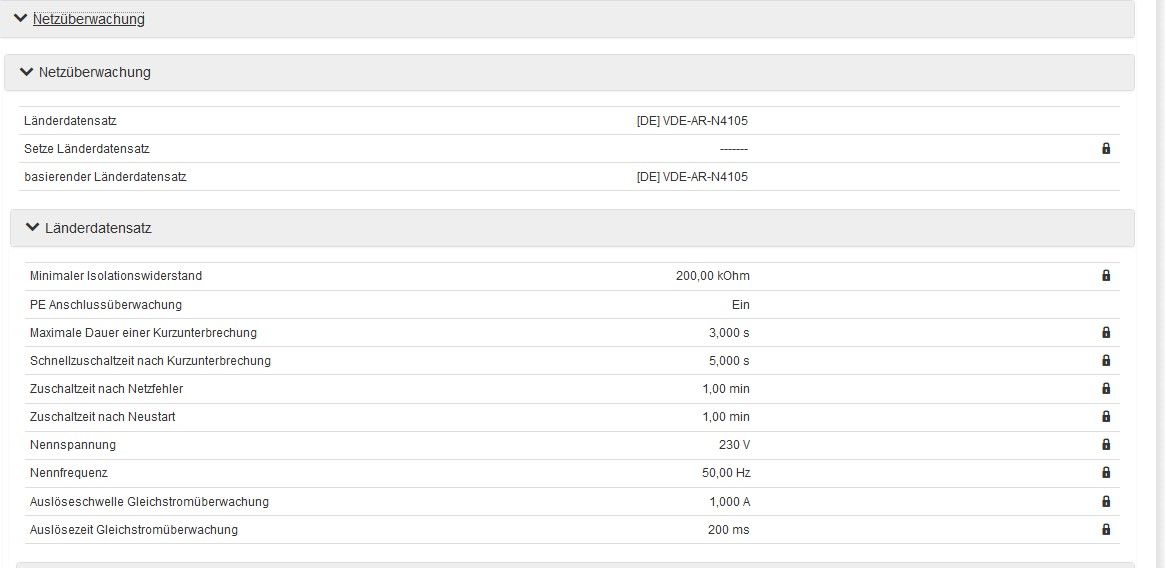Image resolution: width=1165 pixels, height=568 pixels.
Task: Collapse the inner Netzüberwachung panel chevron
Action: [x=26, y=72]
